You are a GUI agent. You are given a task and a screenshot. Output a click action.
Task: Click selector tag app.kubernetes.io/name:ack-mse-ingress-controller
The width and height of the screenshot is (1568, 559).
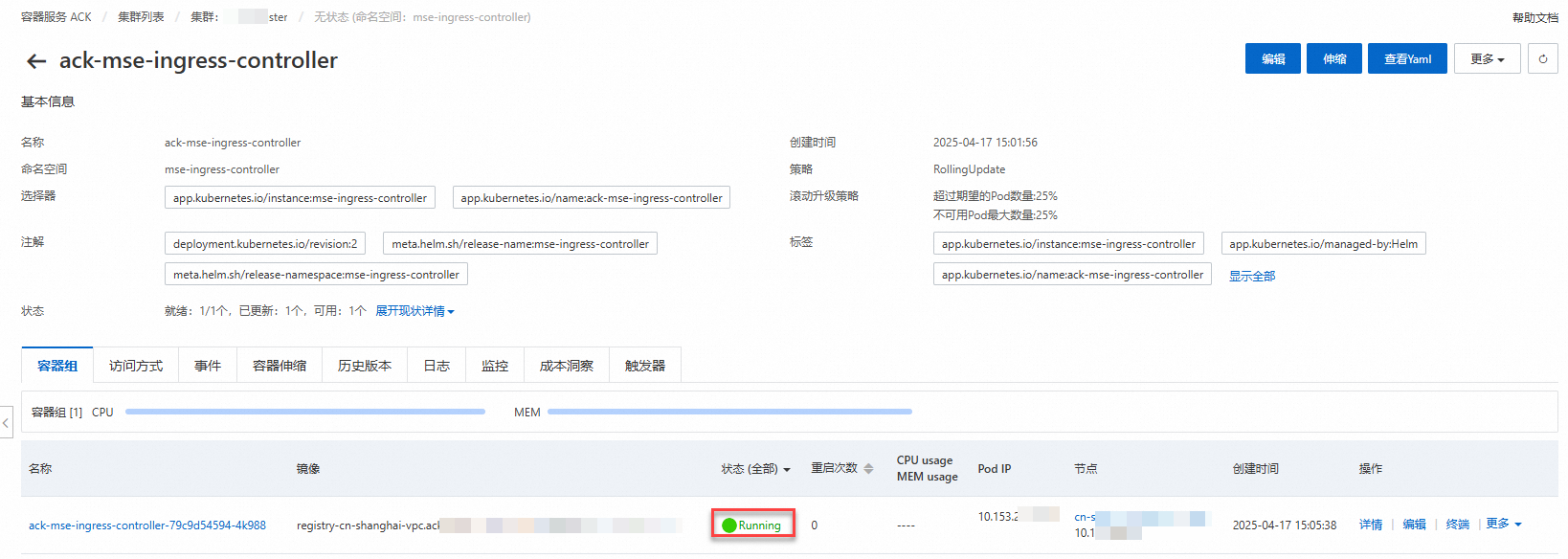tap(592, 198)
